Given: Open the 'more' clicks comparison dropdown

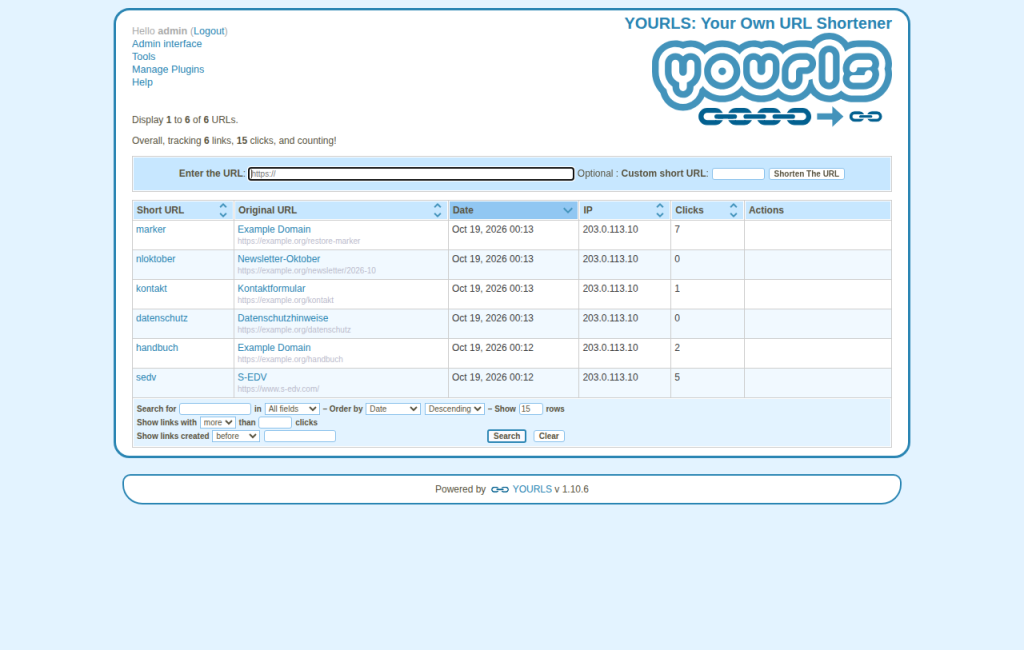Looking at the screenshot, I should (x=217, y=423).
